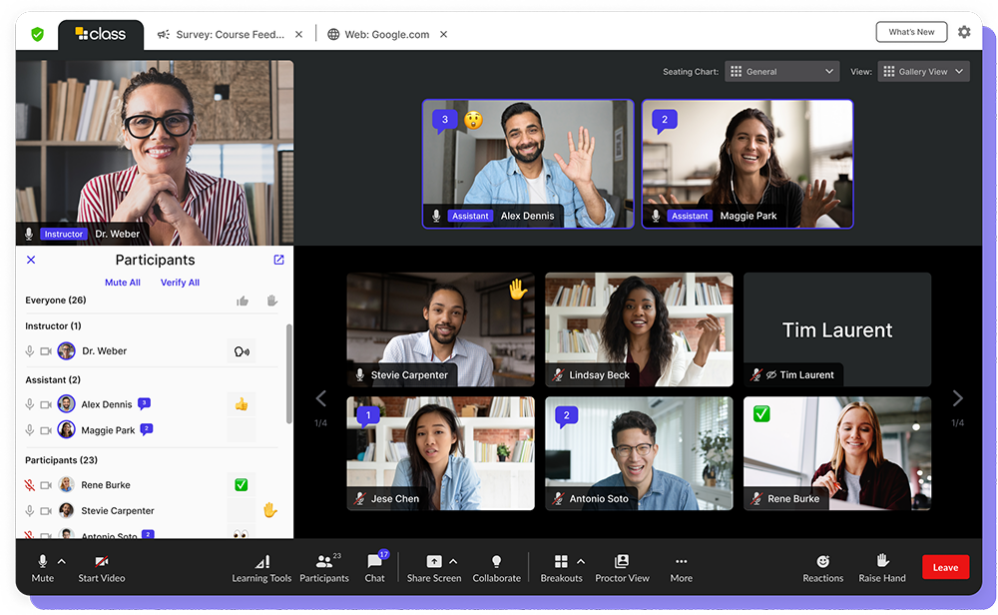Click the red Leave button
The image size is (998, 615).
(945, 567)
